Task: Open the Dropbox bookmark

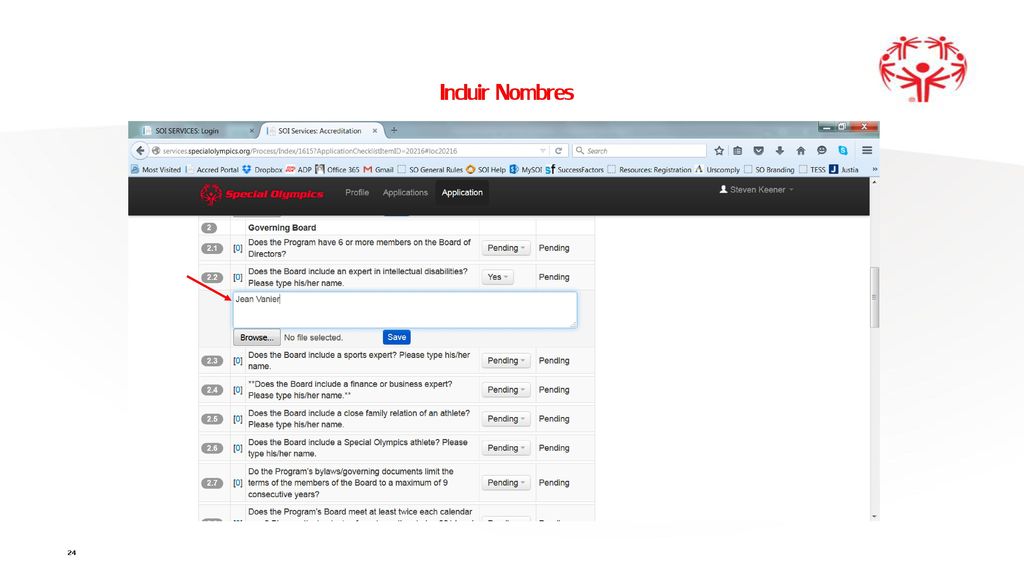Action: [x=263, y=170]
